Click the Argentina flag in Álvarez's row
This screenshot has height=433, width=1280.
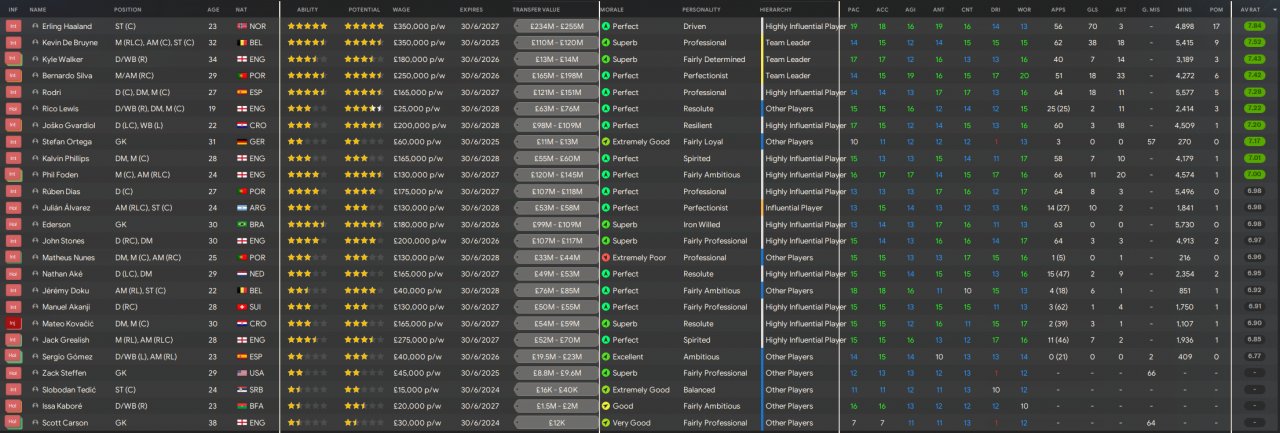[x=241, y=208]
